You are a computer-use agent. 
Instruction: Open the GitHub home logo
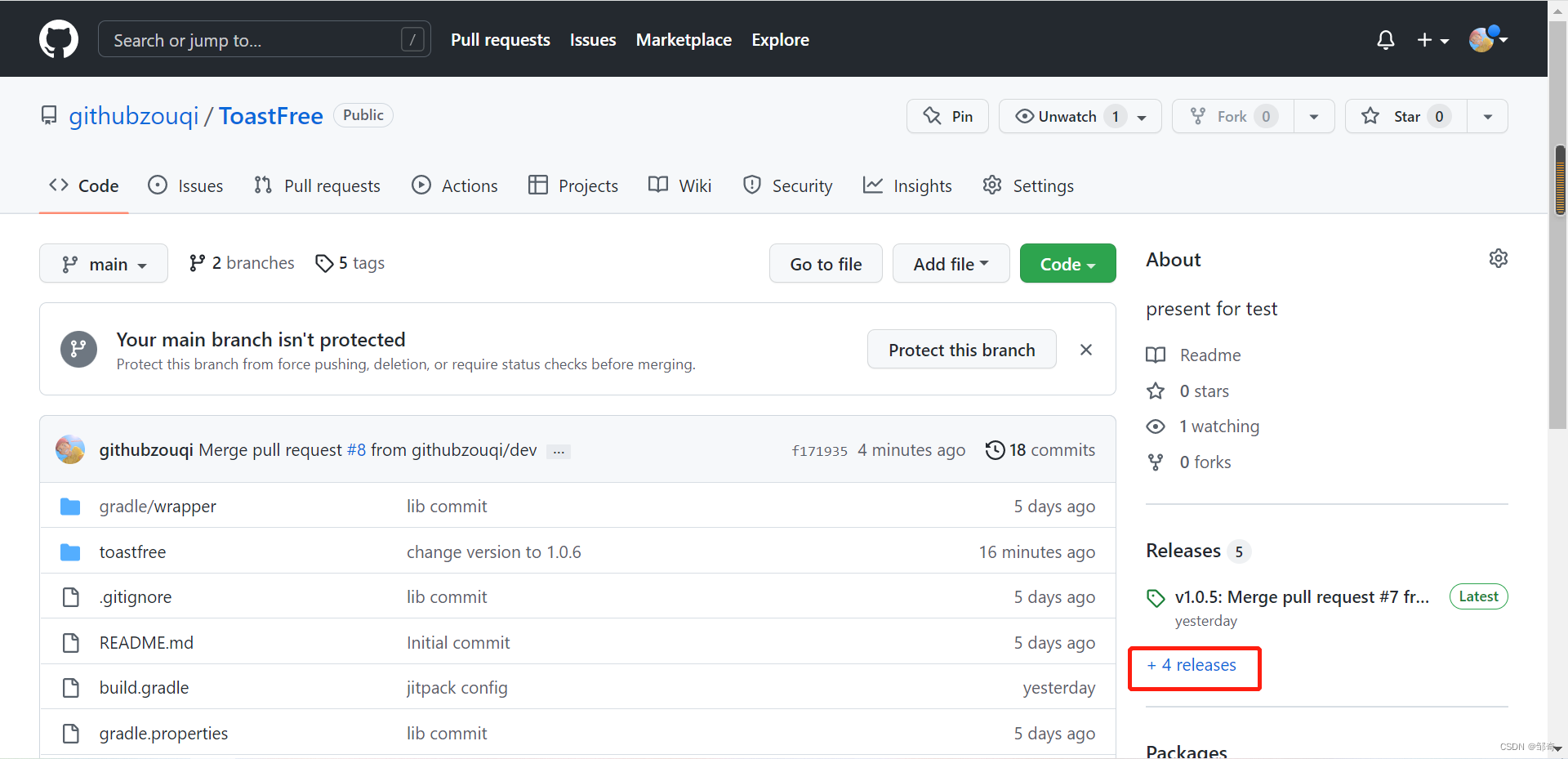tap(59, 39)
